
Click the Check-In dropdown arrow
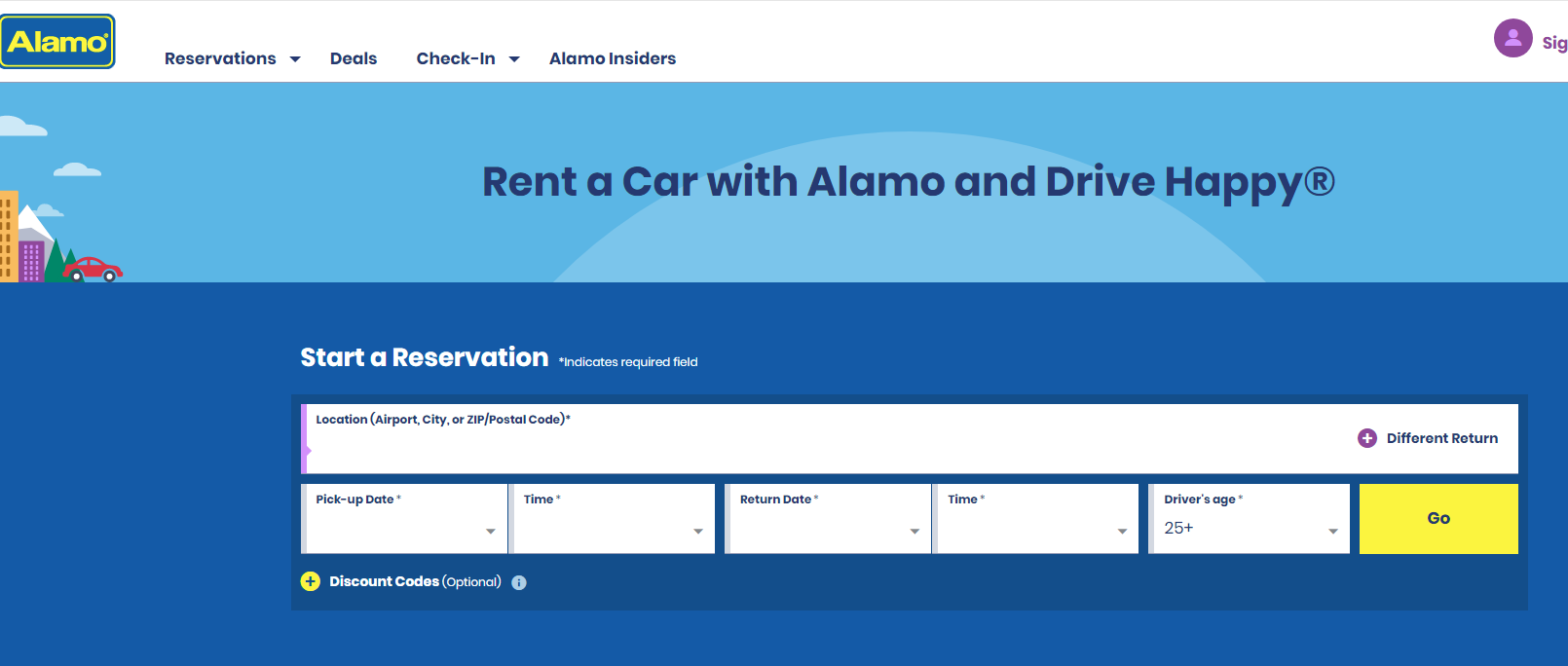click(514, 59)
